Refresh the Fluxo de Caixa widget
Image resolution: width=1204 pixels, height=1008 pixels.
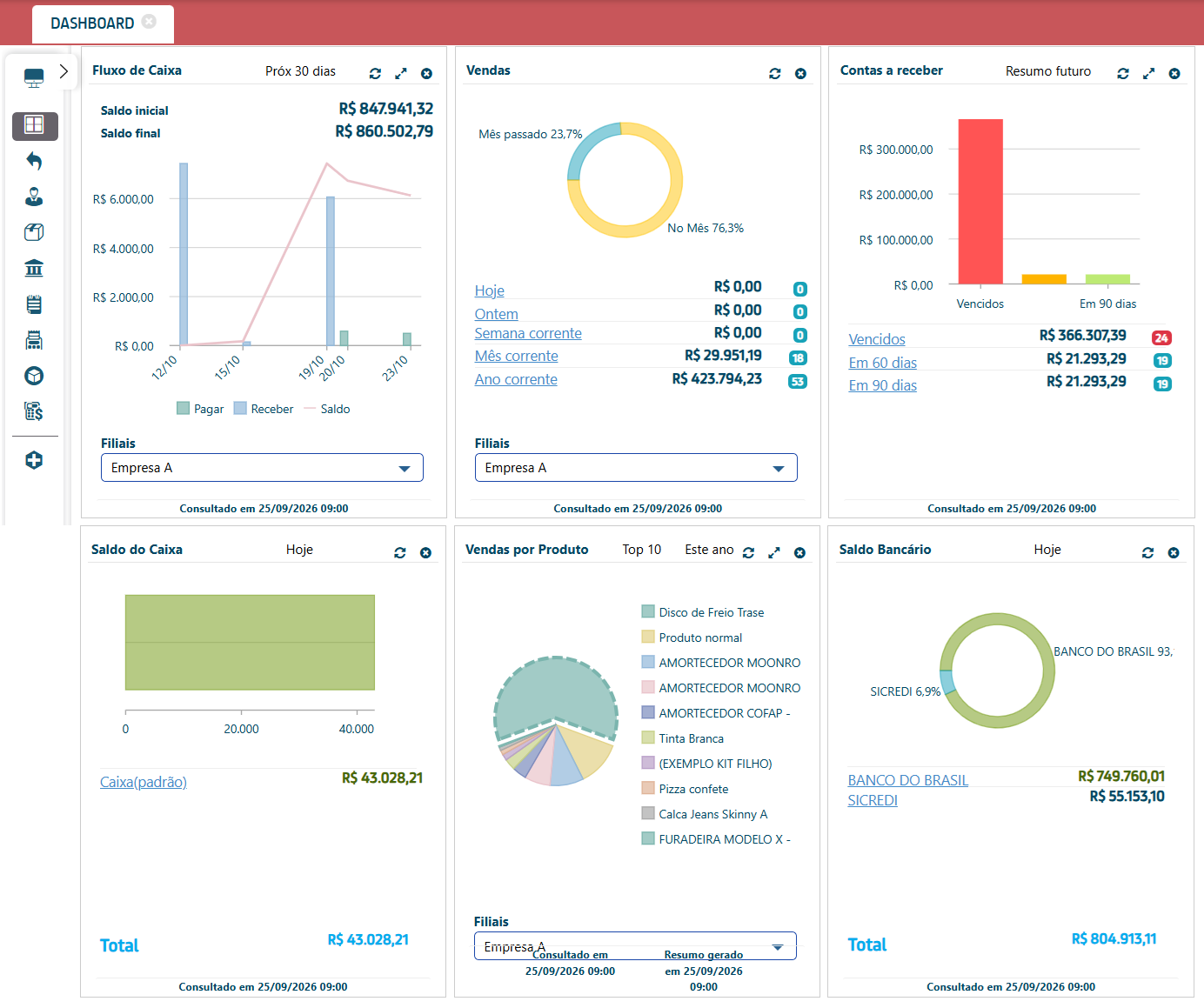375,74
